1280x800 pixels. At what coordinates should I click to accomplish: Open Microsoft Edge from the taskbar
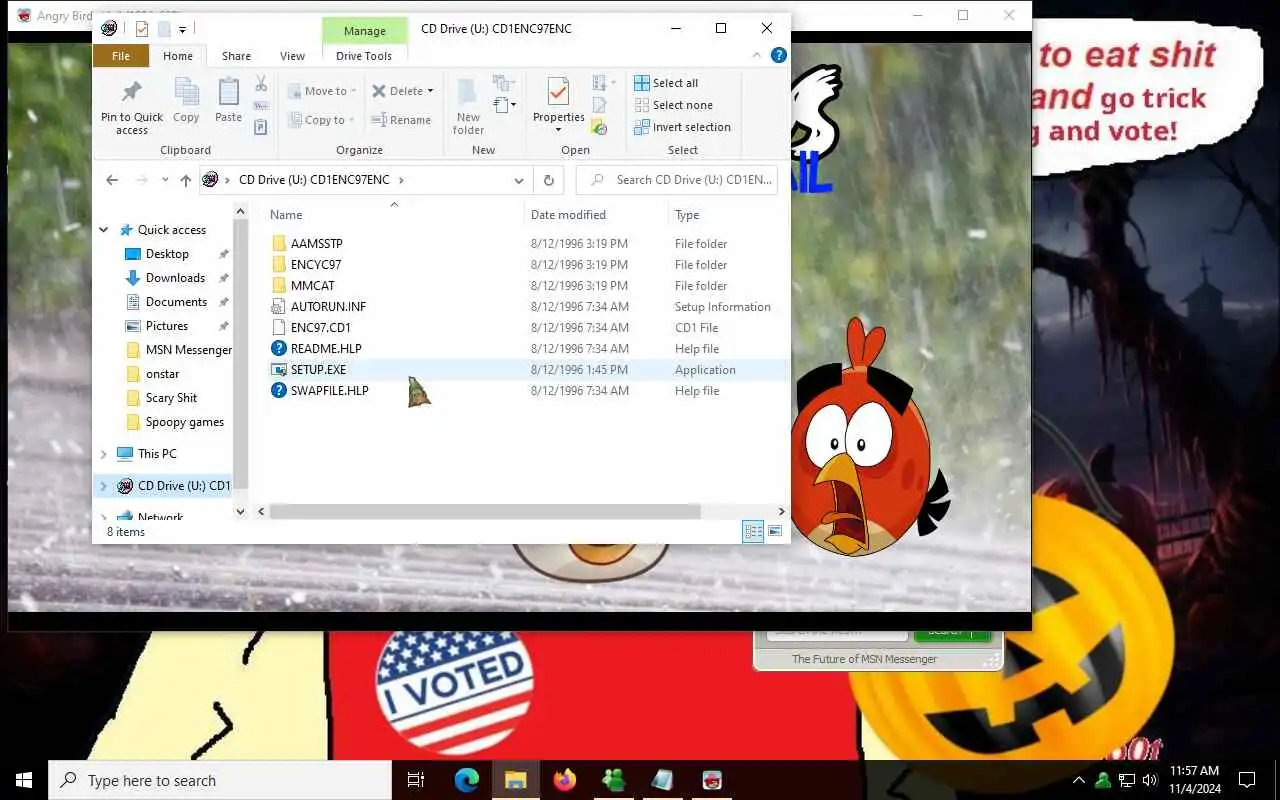[466, 780]
